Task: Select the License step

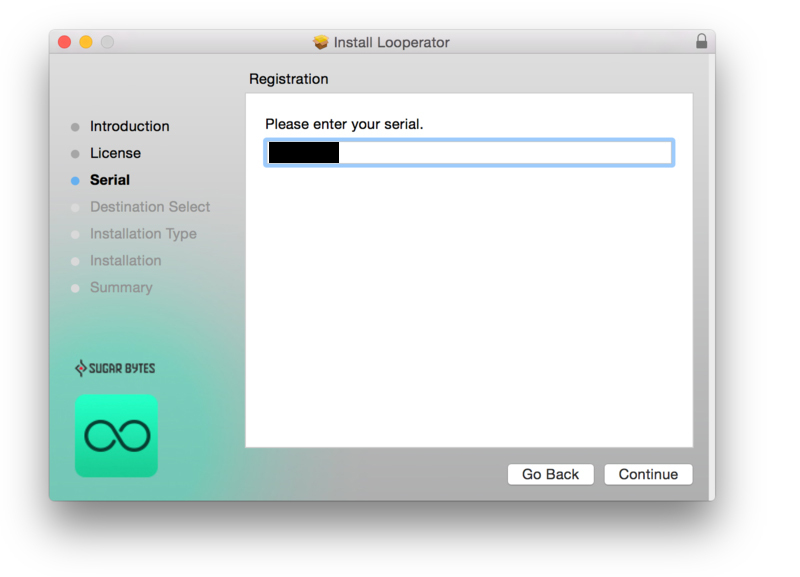Action: pyautogui.click(x=115, y=153)
